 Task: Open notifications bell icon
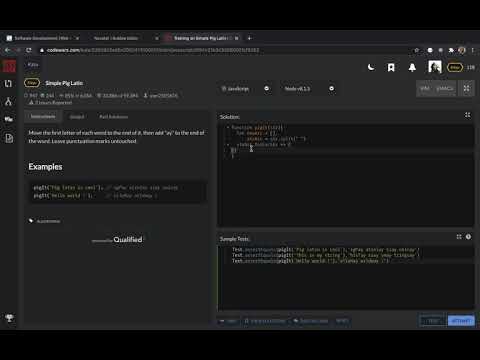pos(412,68)
